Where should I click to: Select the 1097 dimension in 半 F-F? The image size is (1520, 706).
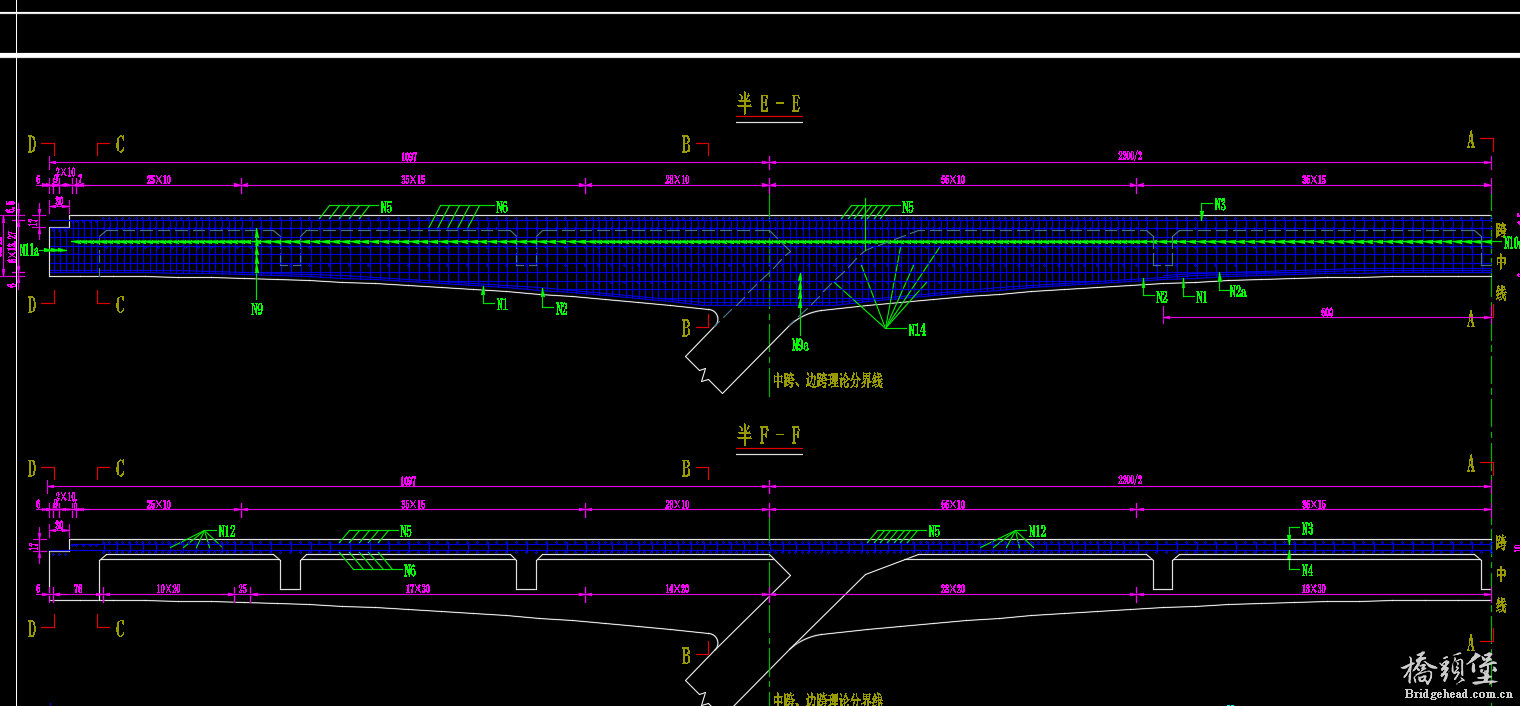408,480
